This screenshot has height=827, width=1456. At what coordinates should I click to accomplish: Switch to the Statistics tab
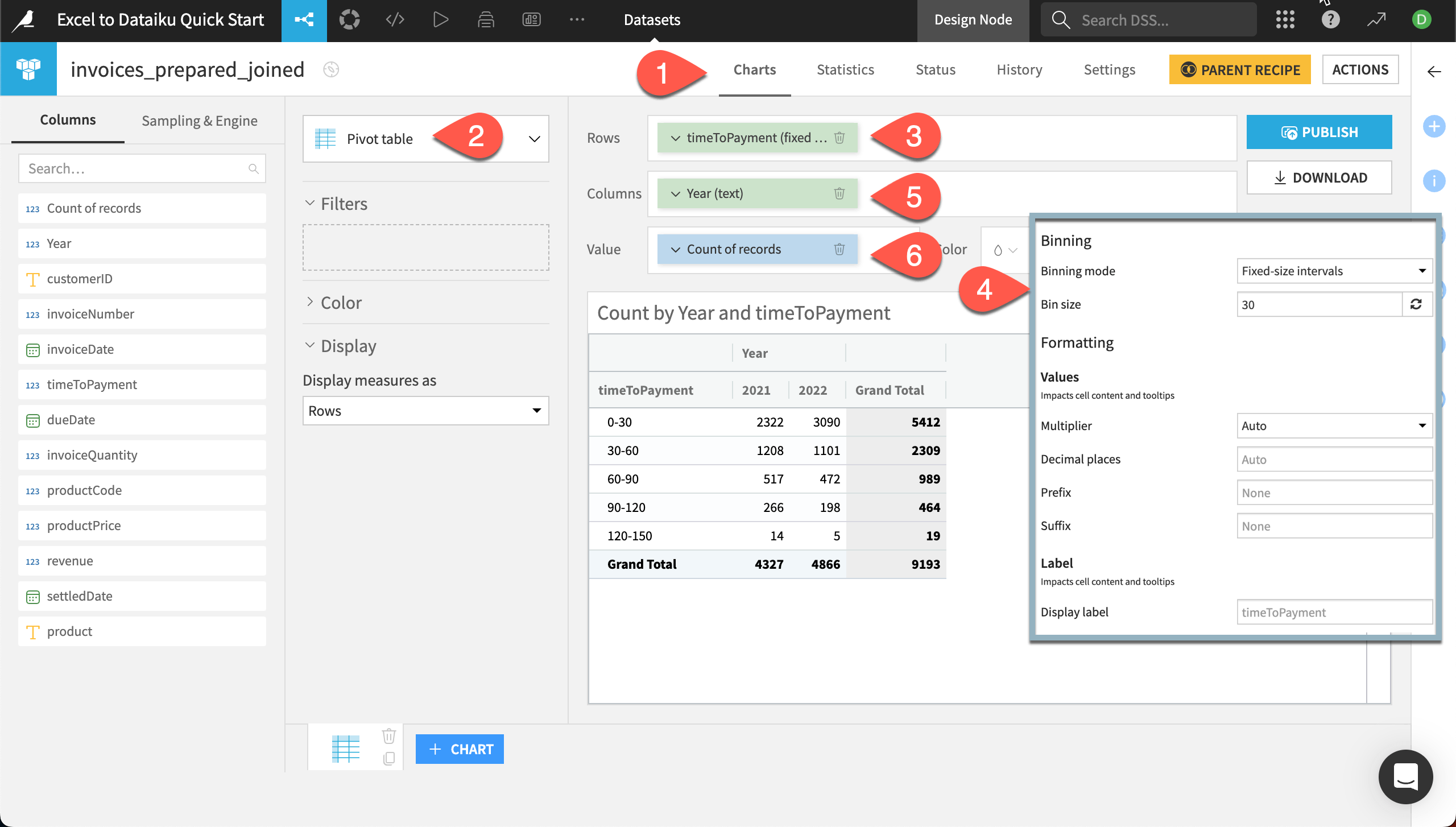pyautogui.click(x=845, y=69)
